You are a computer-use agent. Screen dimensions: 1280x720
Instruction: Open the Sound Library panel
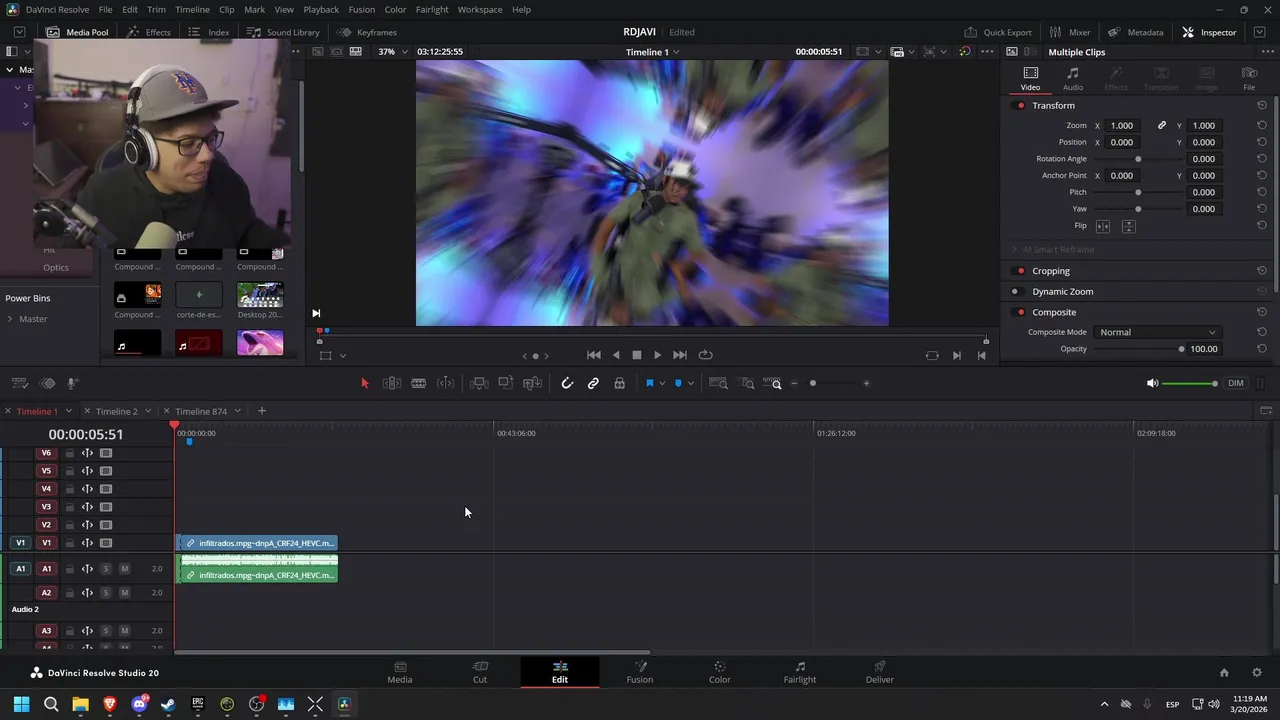point(283,32)
